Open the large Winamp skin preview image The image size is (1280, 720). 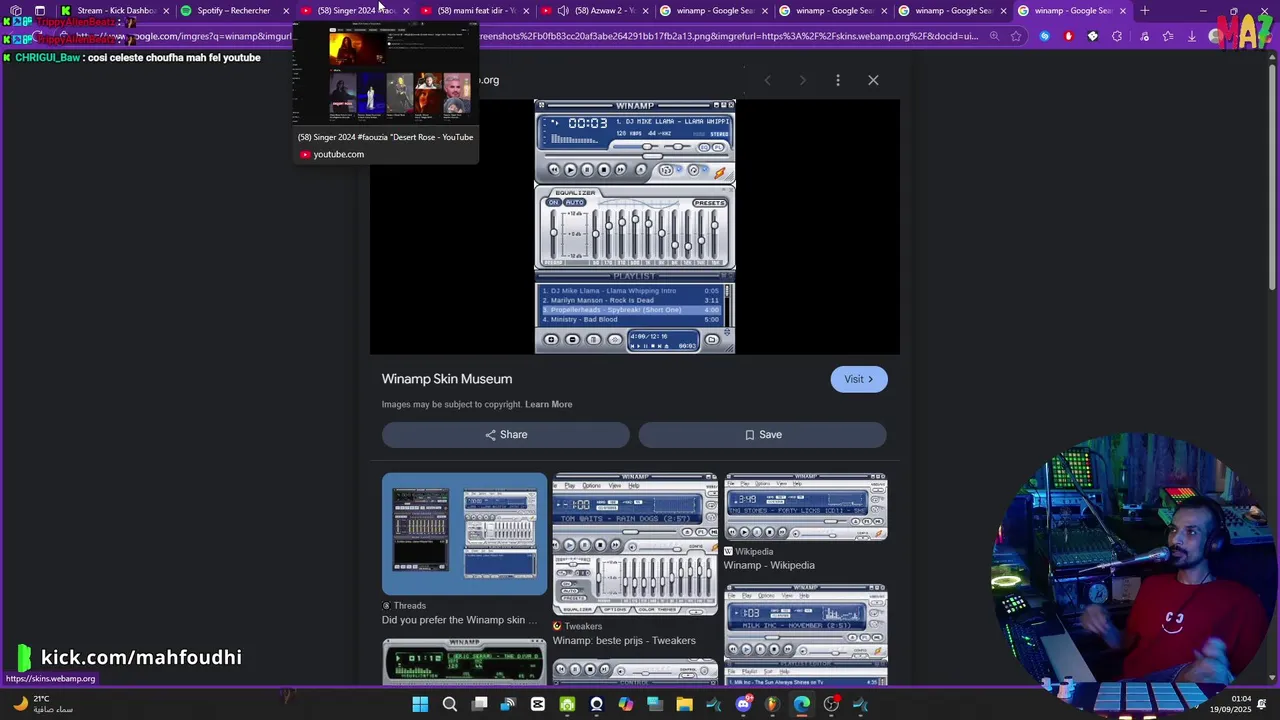pos(635,227)
